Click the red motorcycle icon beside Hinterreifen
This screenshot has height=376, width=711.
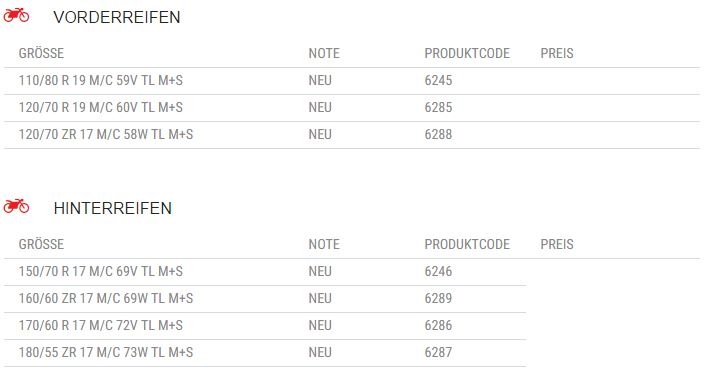pos(16,207)
